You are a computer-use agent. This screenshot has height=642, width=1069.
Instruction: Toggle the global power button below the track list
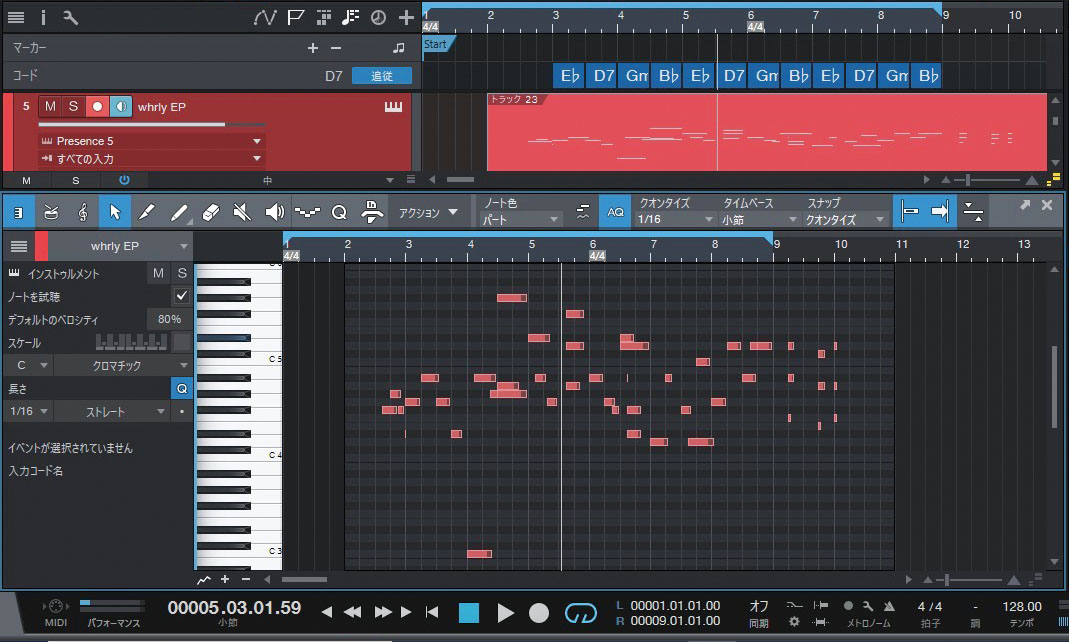(x=124, y=180)
